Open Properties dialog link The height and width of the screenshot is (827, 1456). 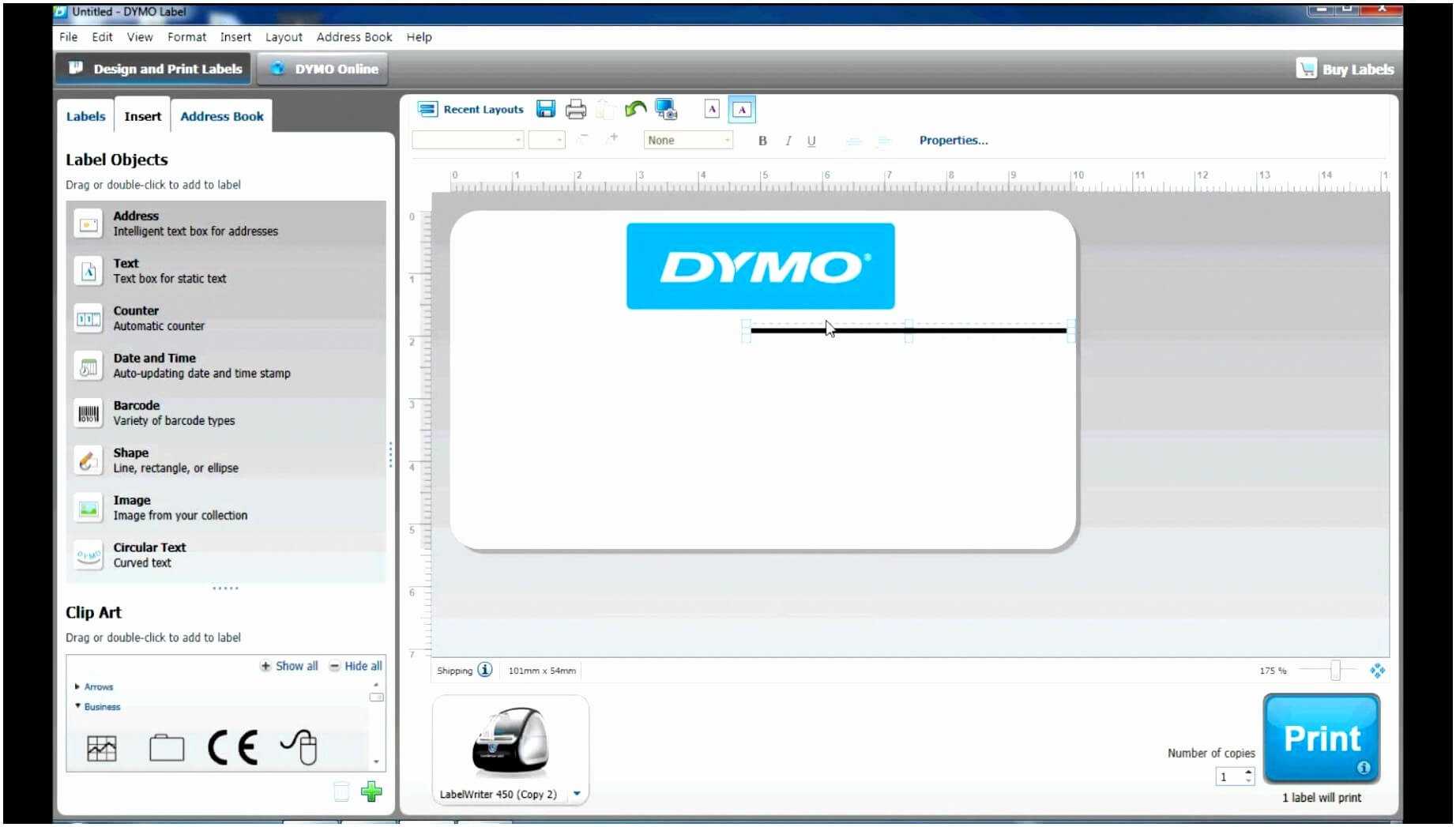coord(954,140)
